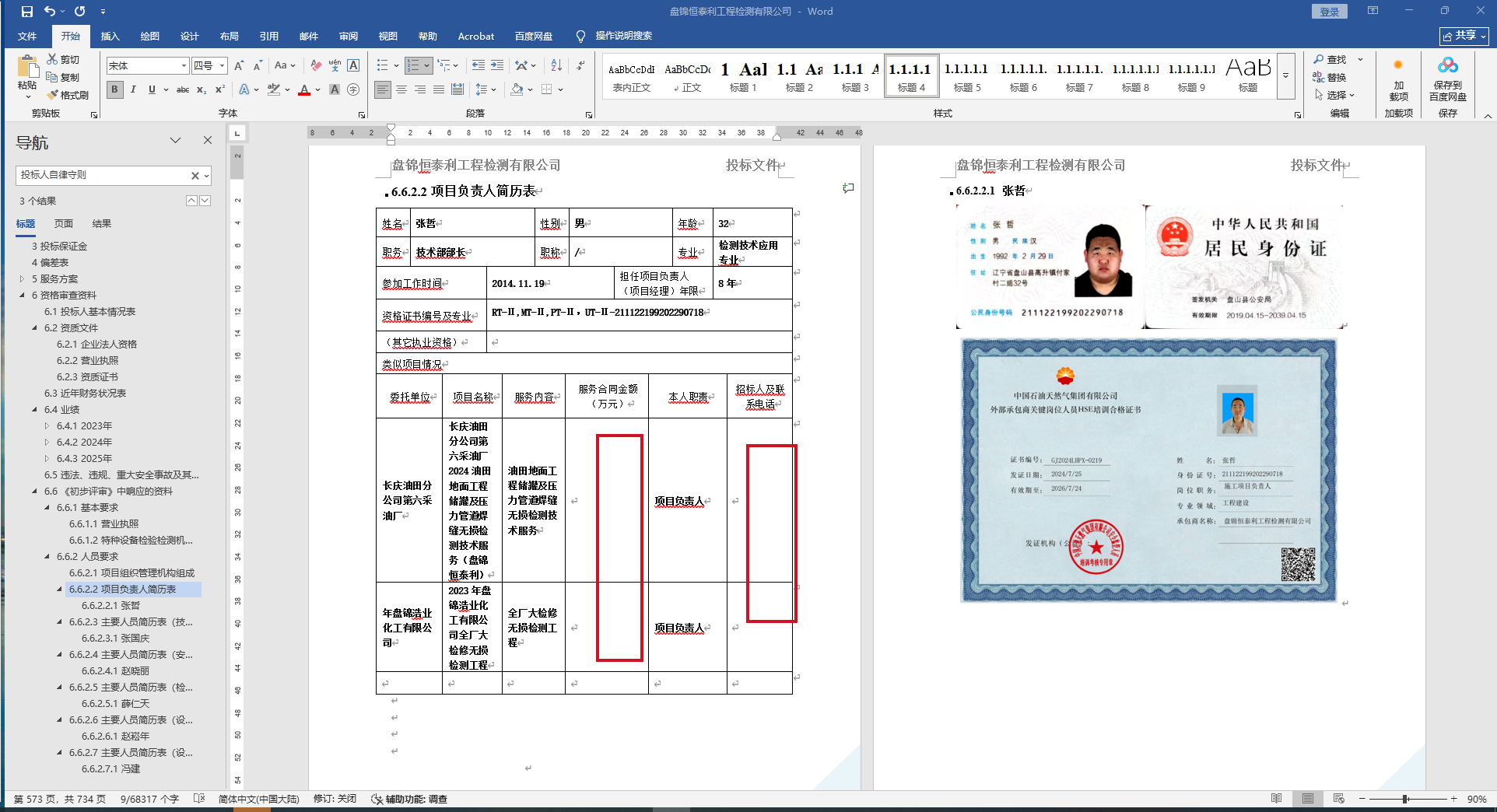
Task: Switch to read mode view in status bar
Action: click(1276, 799)
